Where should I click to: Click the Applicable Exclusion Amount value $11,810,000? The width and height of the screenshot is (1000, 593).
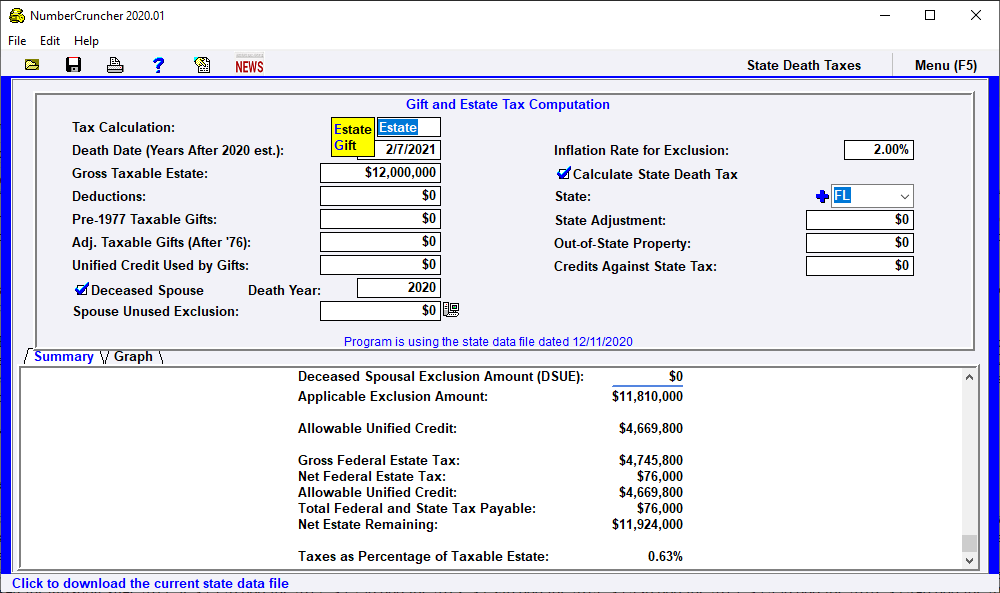pyautogui.click(x=647, y=397)
